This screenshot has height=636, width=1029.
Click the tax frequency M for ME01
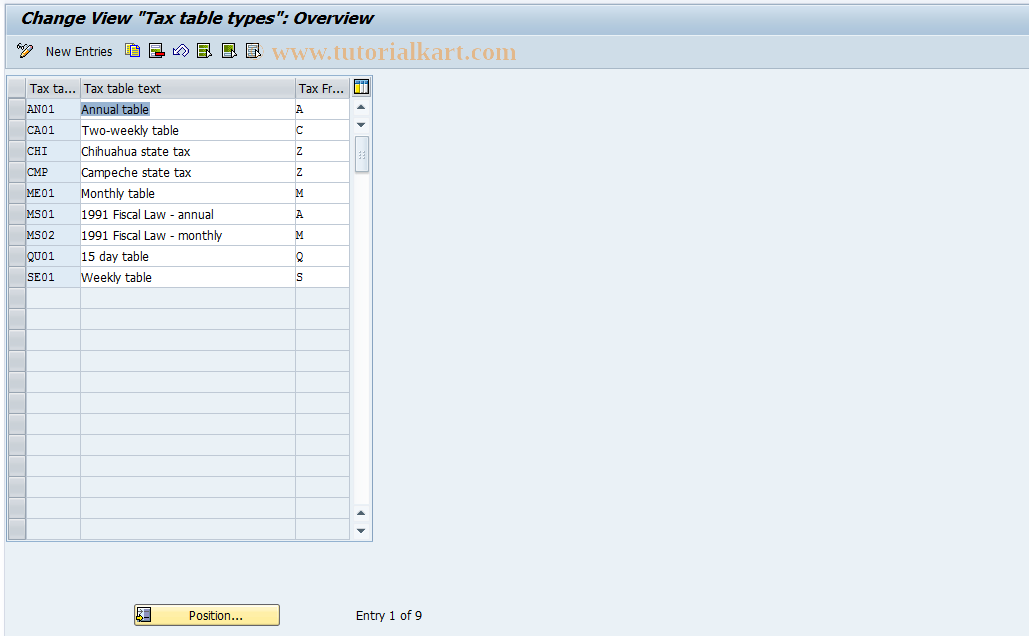point(322,193)
